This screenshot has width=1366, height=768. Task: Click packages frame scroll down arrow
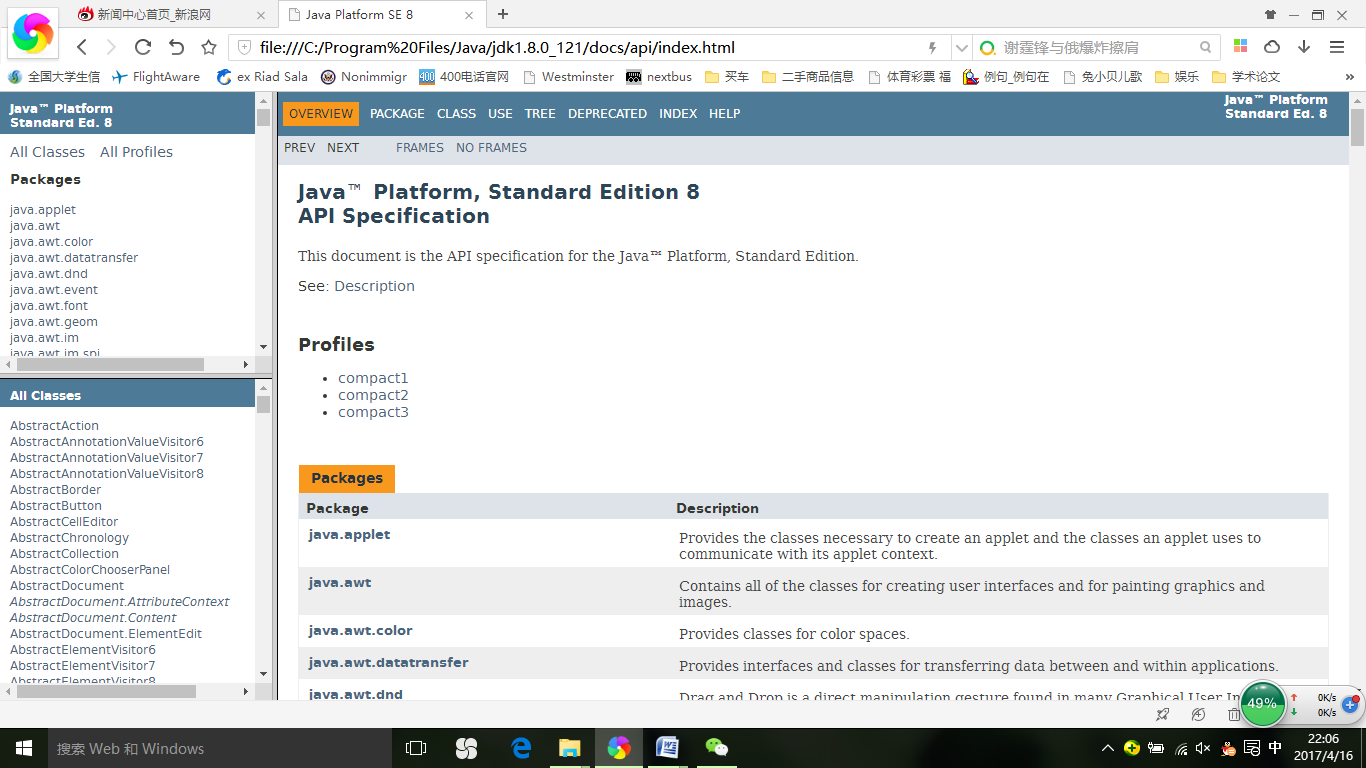264,347
